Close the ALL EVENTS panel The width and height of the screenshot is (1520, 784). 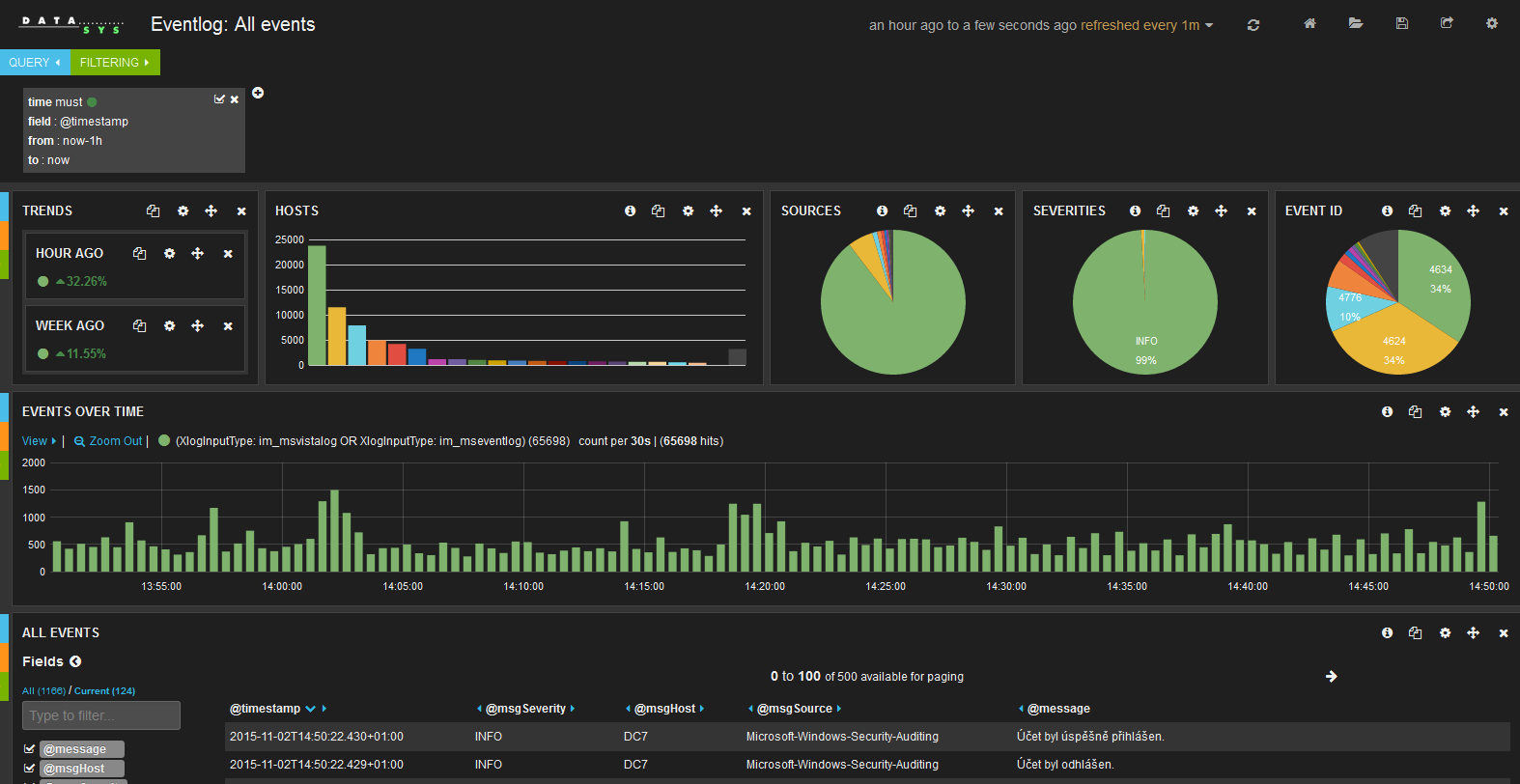(x=1504, y=633)
